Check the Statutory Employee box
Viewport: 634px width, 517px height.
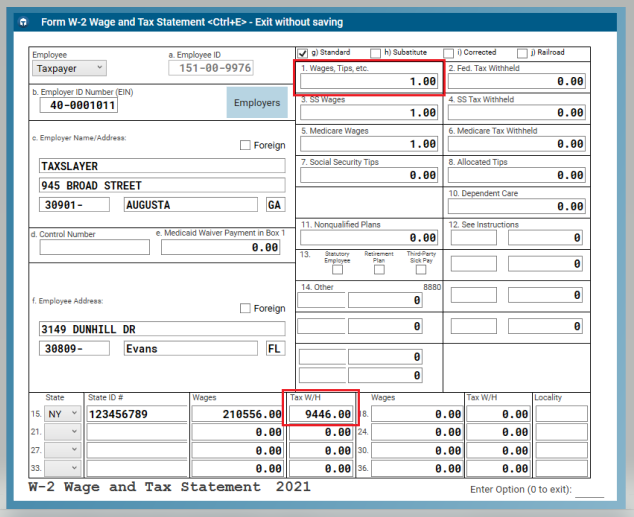point(337,270)
